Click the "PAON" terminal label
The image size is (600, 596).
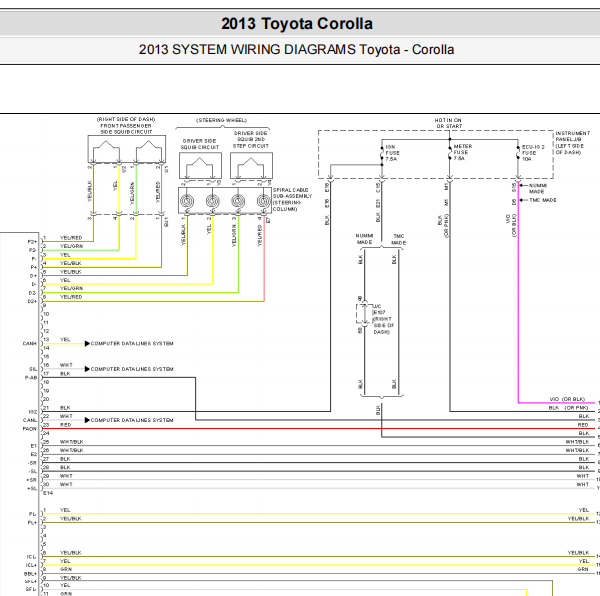point(30,429)
